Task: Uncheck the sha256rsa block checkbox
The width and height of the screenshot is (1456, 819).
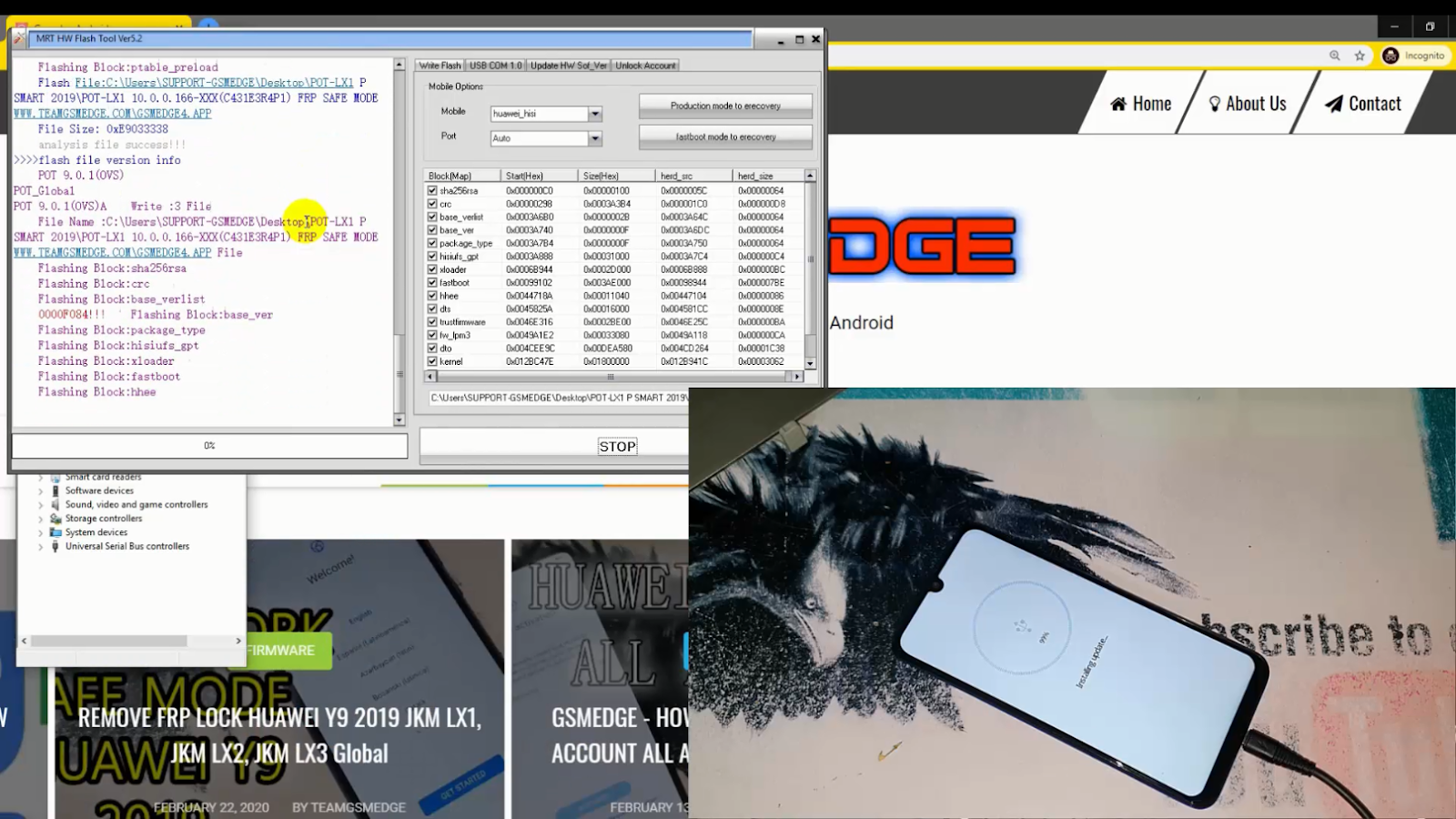Action: (x=432, y=191)
